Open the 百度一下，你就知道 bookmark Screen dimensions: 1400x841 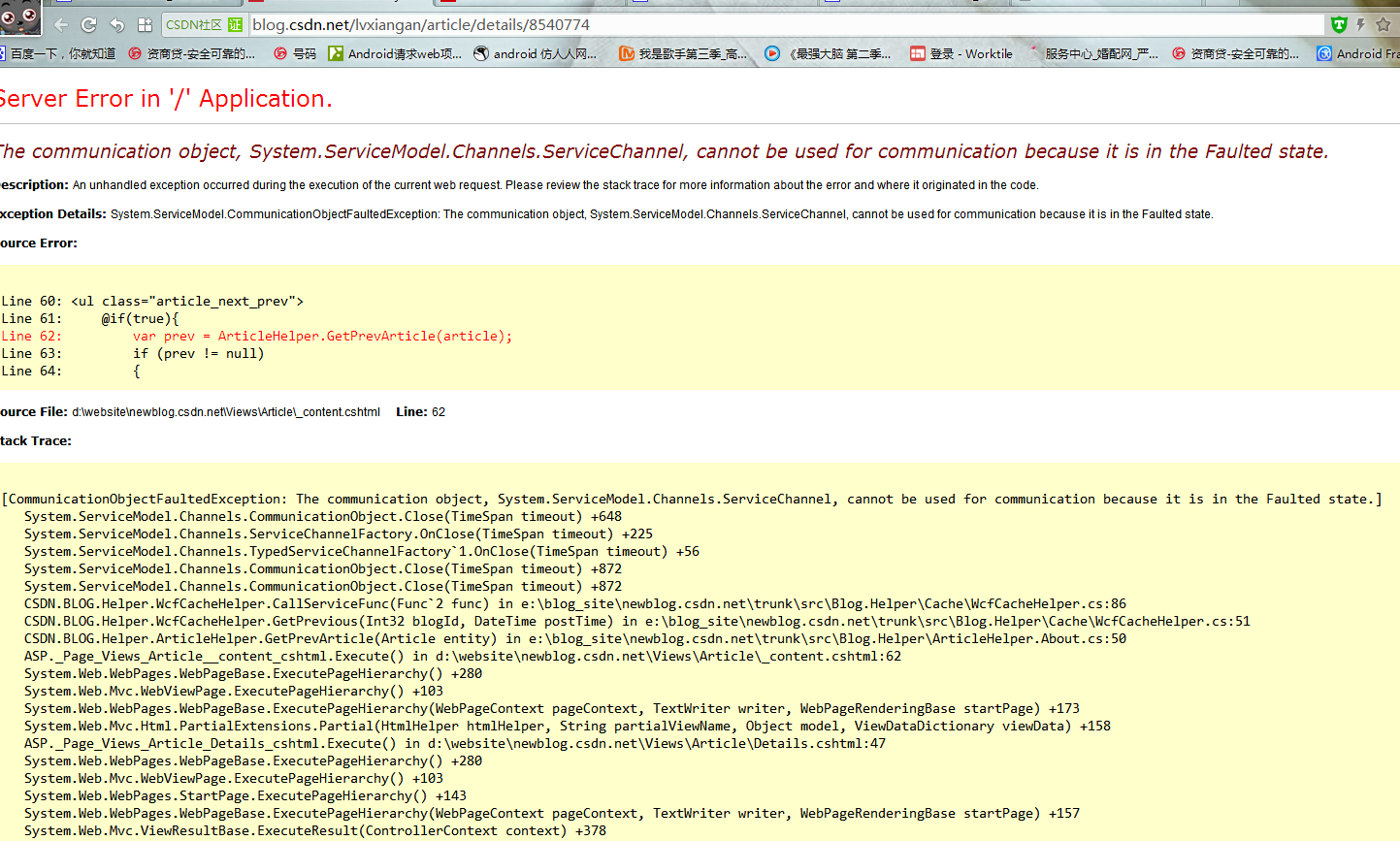57,53
